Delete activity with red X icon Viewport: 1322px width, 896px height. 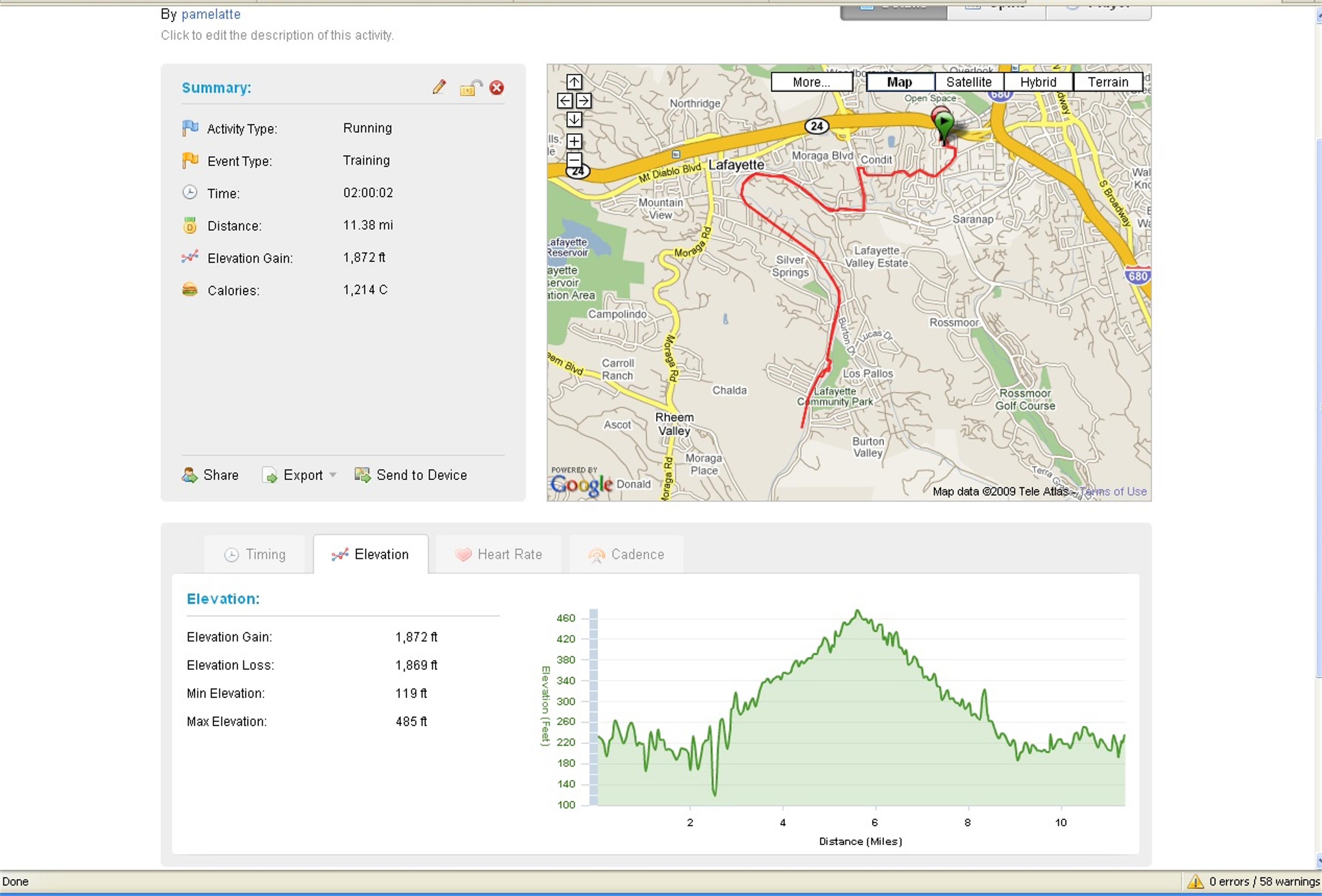coord(497,87)
